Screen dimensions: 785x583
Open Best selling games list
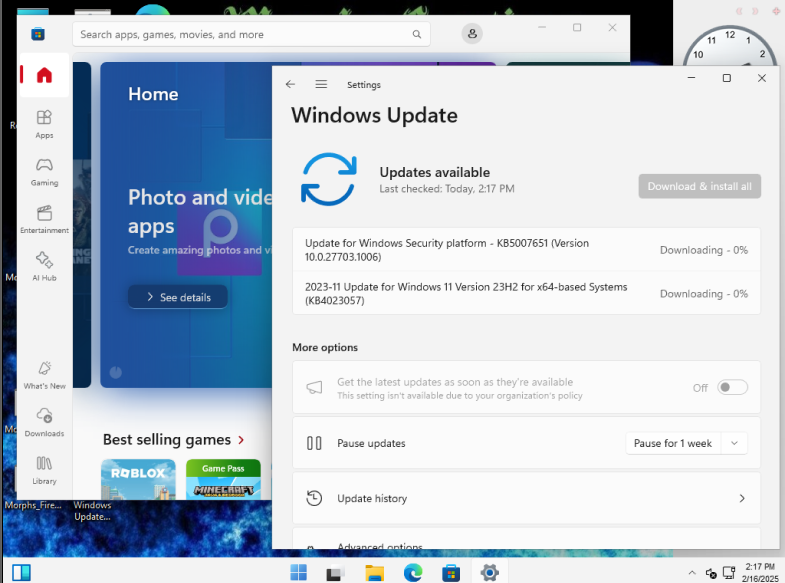click(x=173, y=439)
